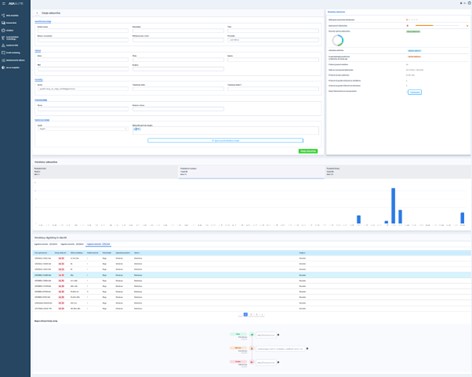Click the outlined button at the right panel bottom
Viewport: 472px width, 377px height.
click(x=415, y=92)
